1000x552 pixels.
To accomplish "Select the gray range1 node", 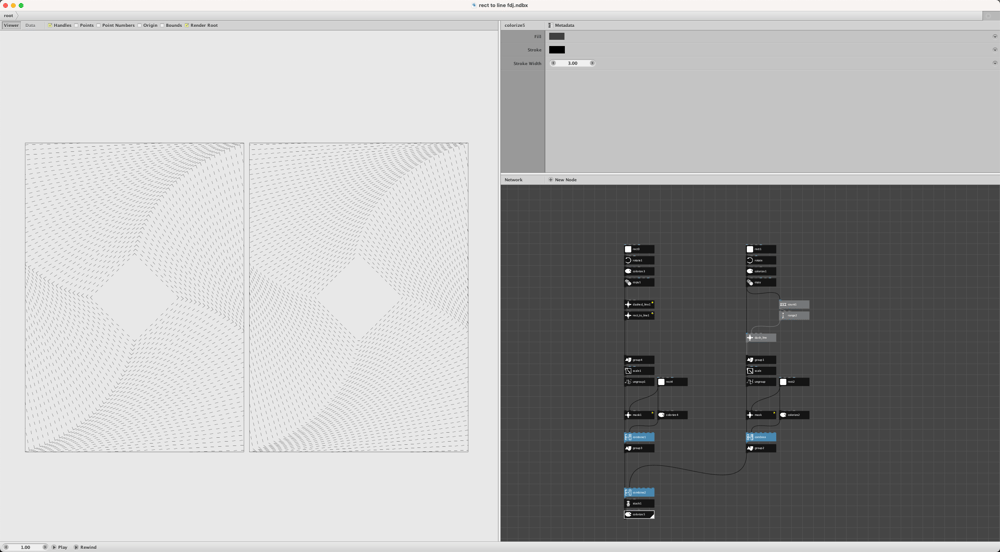I will [794, 316].
